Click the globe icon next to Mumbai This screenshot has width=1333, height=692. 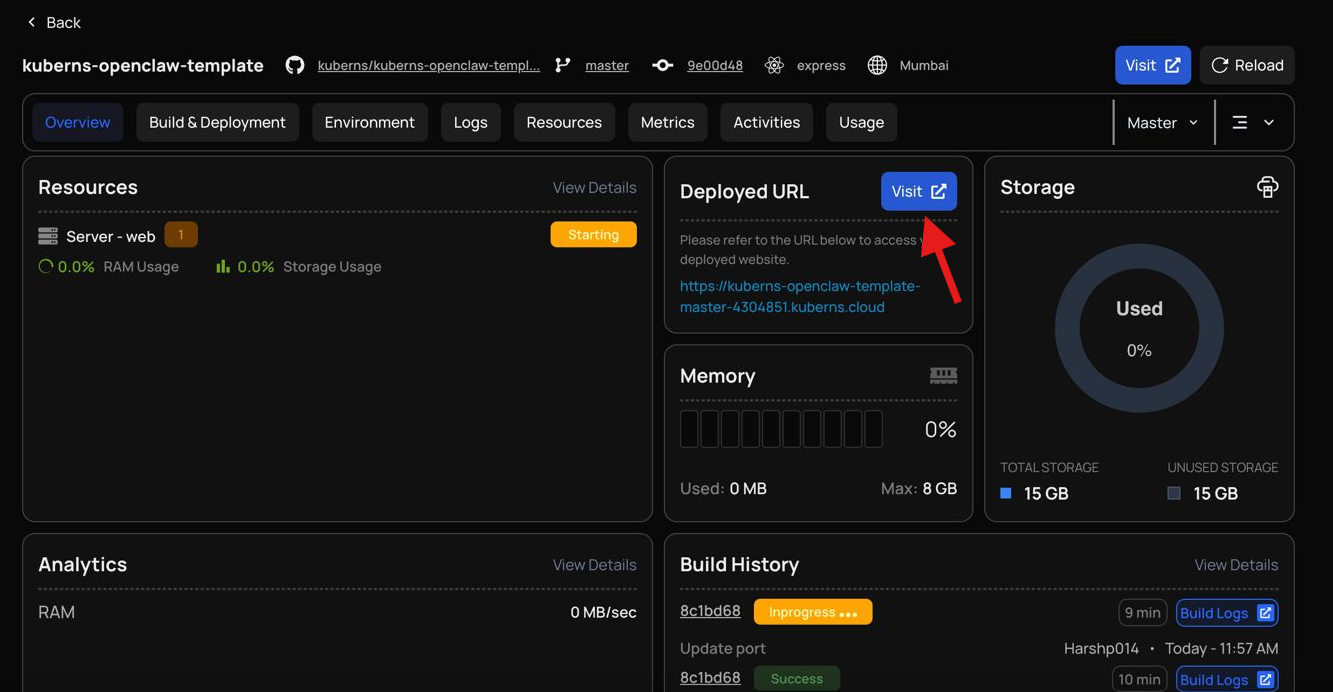pos(877,65)
